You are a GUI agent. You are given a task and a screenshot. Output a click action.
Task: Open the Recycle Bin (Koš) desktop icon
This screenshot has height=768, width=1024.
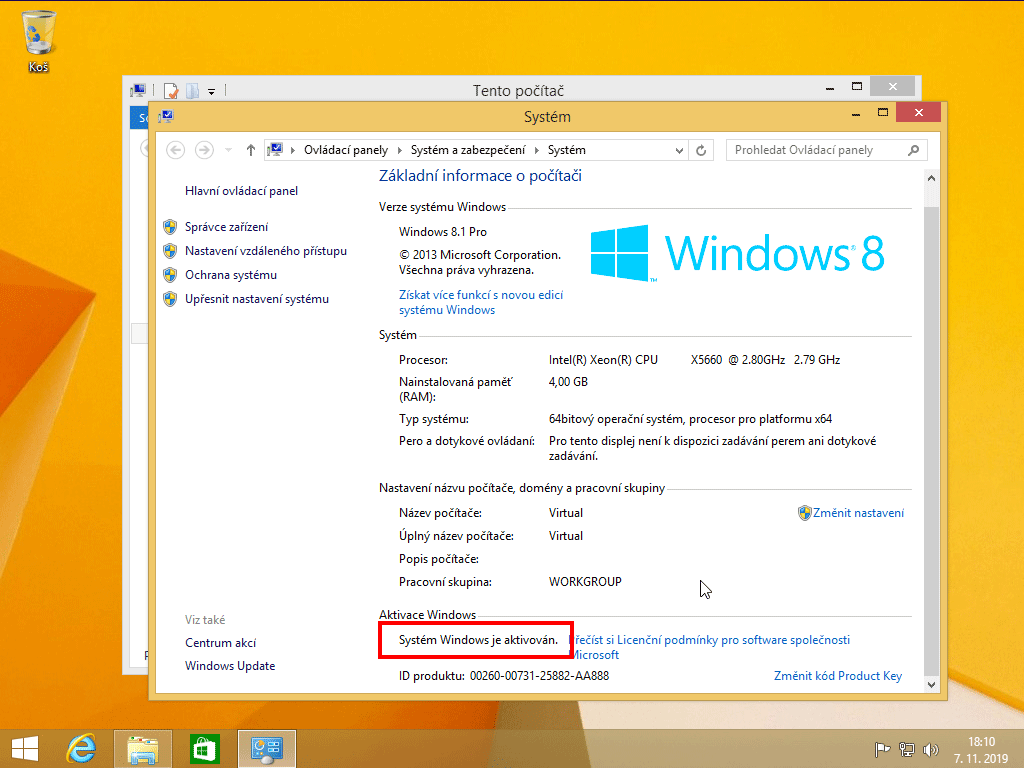click(39, 40)
